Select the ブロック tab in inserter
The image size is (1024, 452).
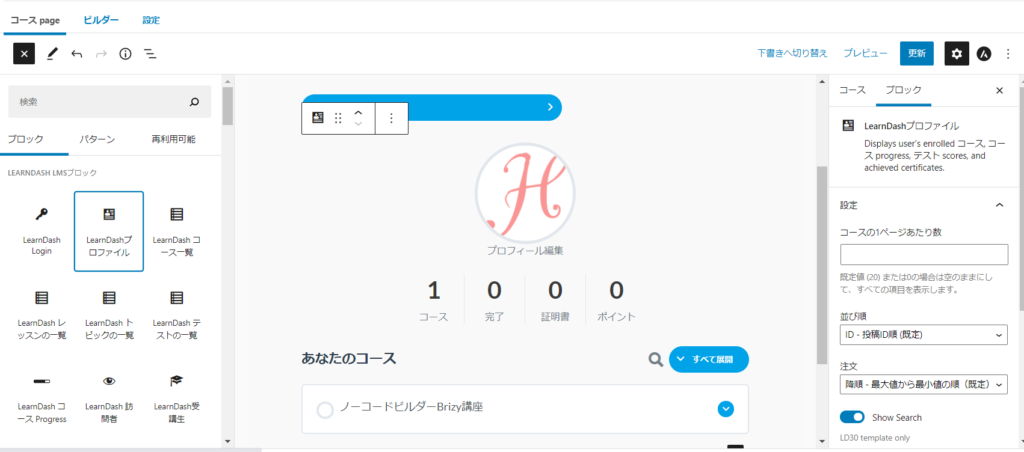click(25, 139)
